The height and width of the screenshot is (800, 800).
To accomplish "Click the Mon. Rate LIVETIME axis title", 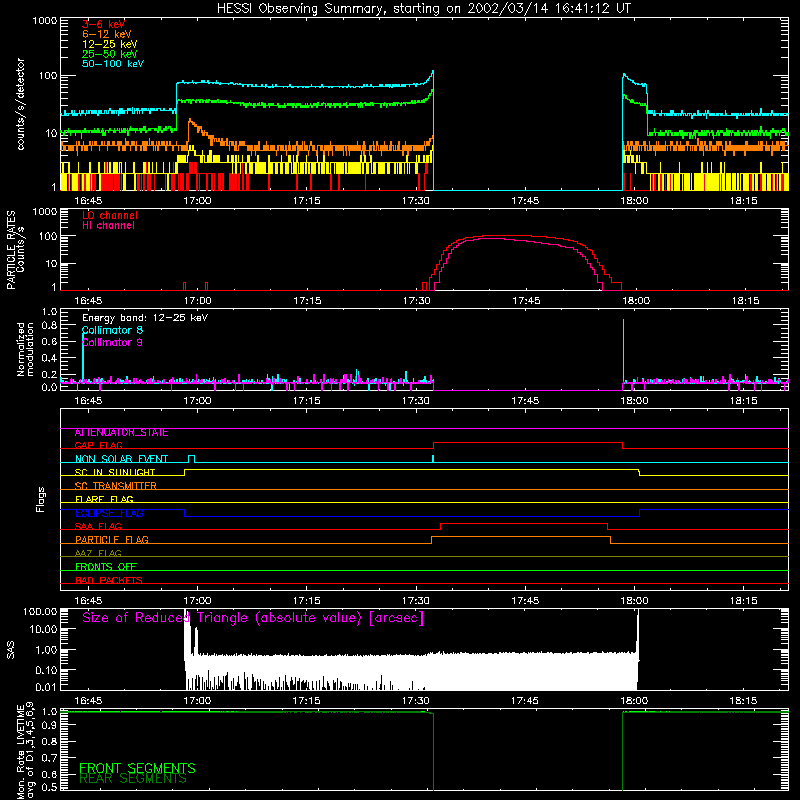I will tap(26, 752).
